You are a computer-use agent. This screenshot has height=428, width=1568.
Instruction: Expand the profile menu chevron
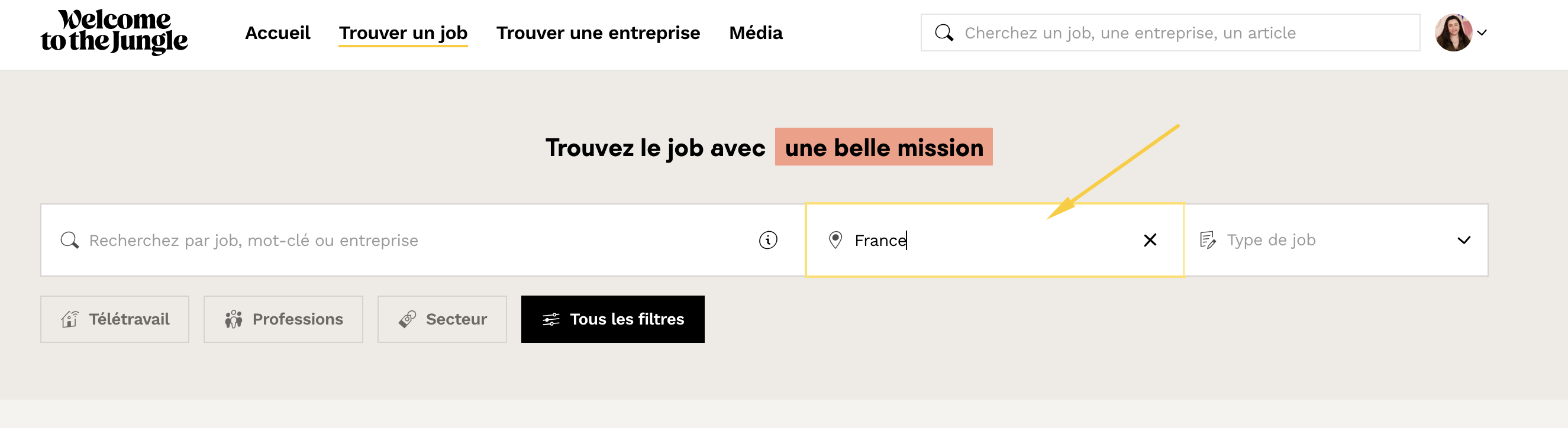[x=1482, y=33]
